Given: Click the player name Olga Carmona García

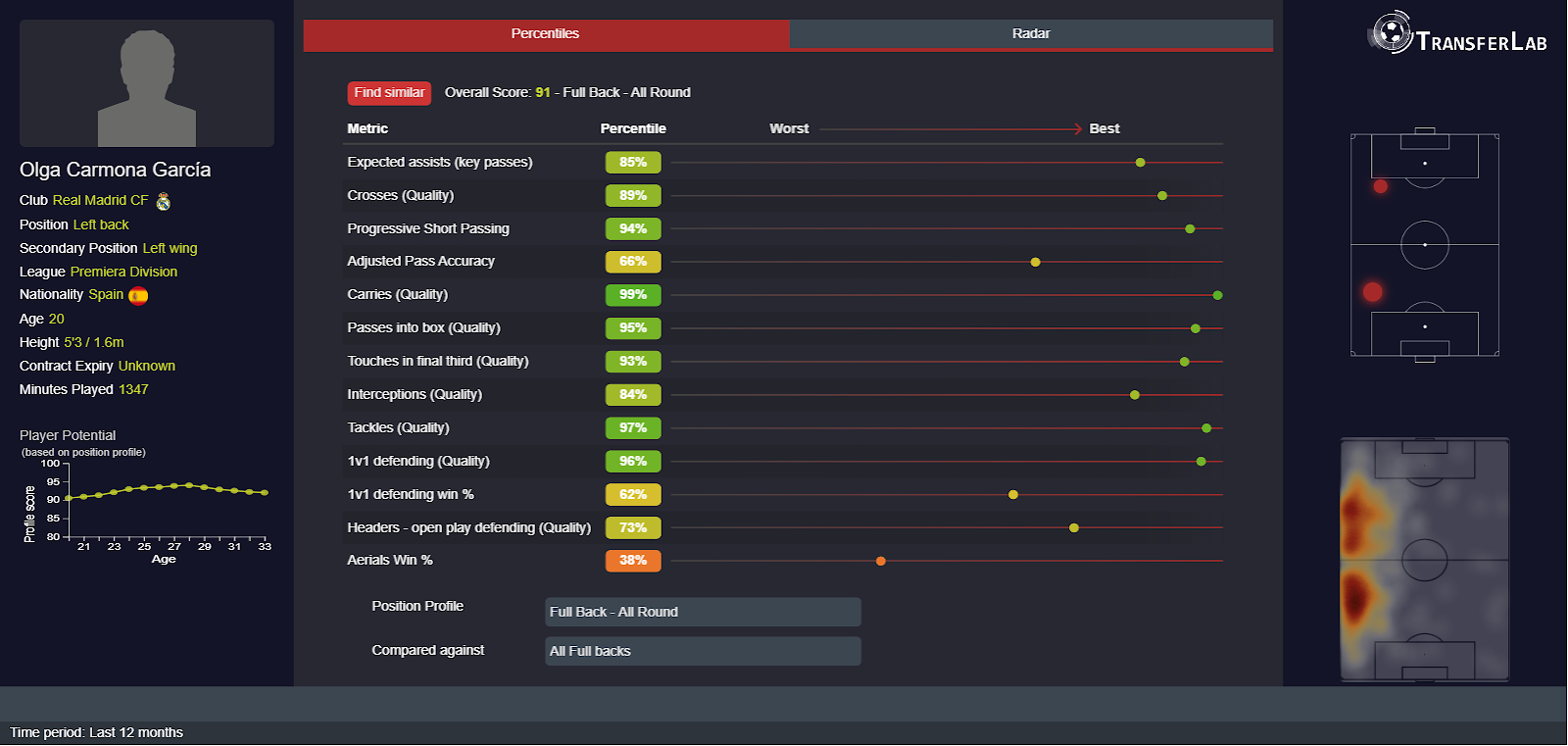Looking at the screenshot, I should point(116,170).
